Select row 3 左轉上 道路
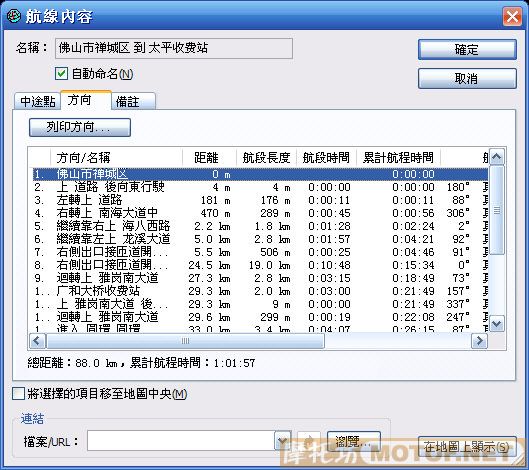This screenshot has width=529, height=470. click(260, 200)
